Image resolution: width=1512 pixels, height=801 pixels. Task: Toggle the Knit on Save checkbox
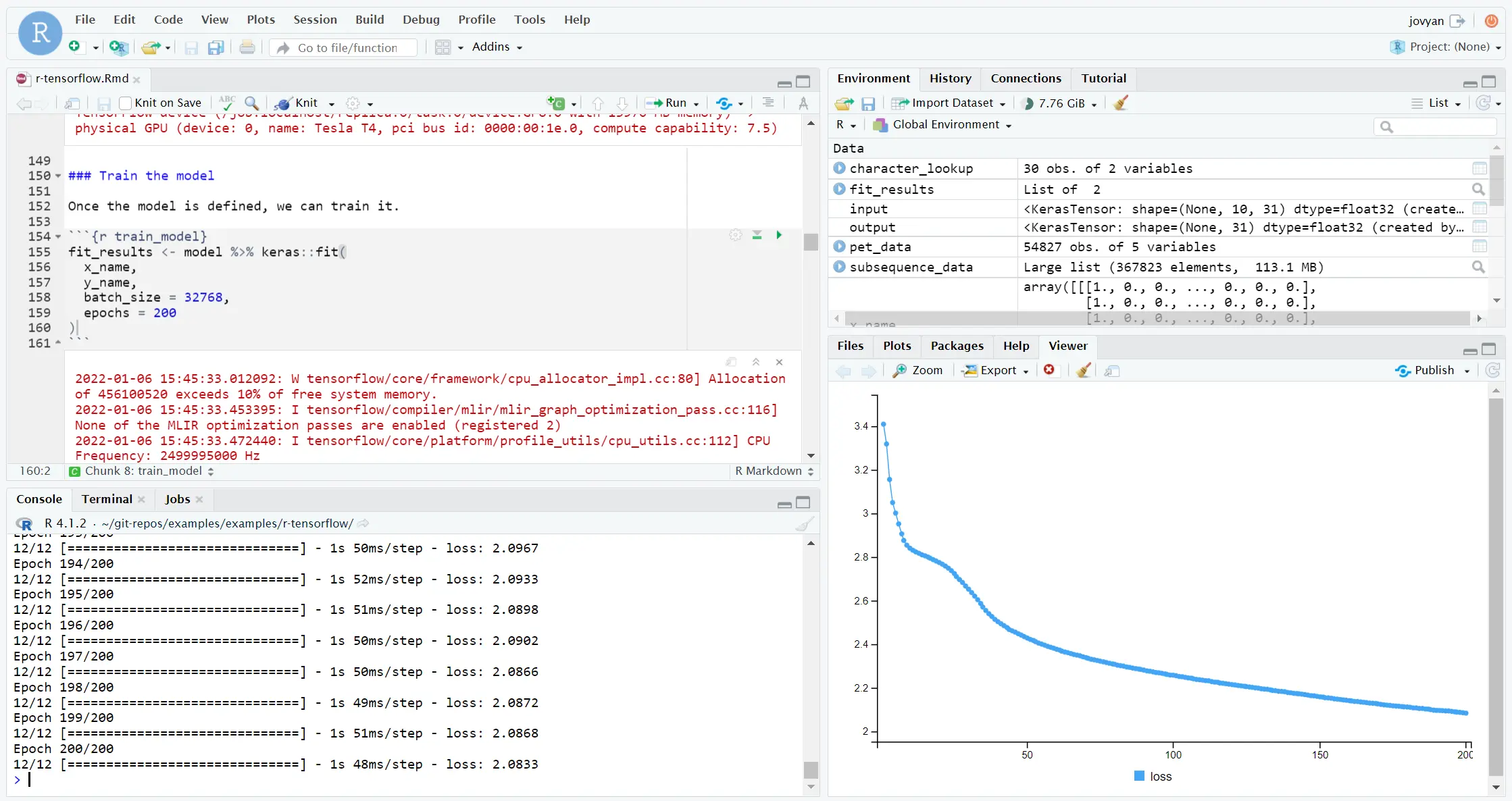coord(125,103)
